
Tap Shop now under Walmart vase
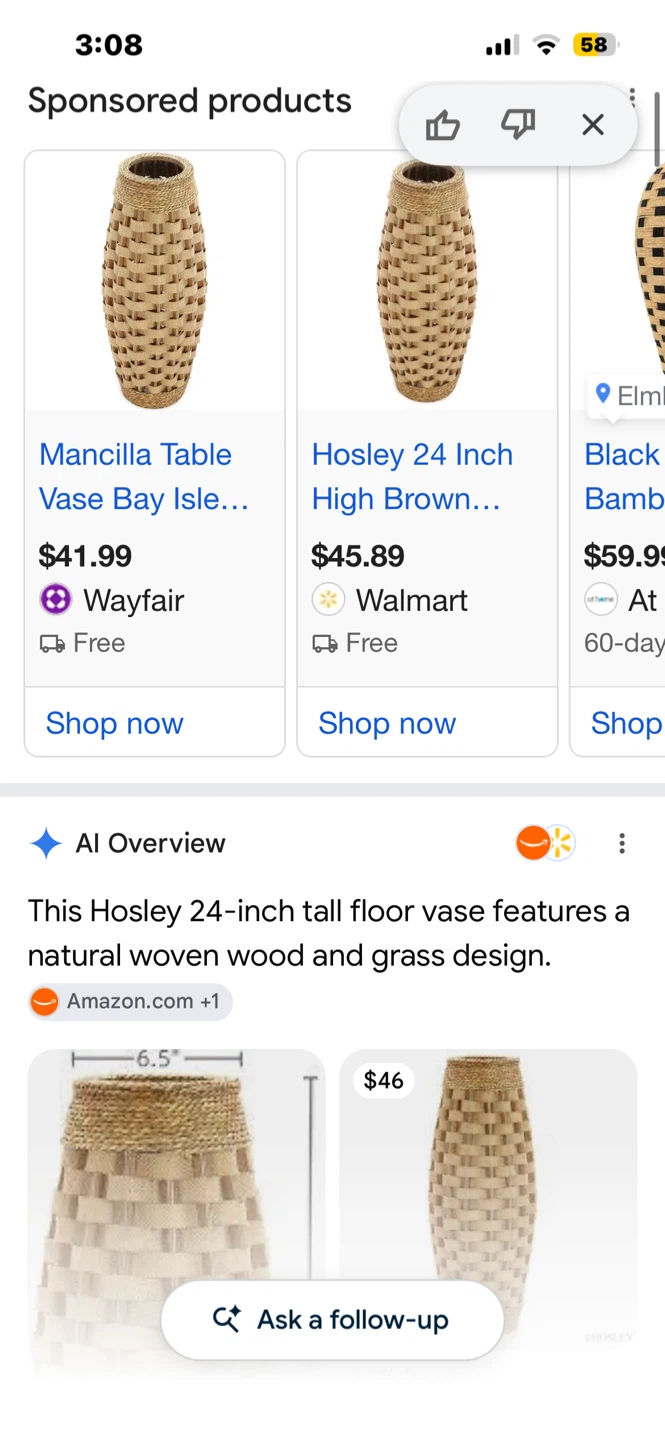click(x=387, y=723)
